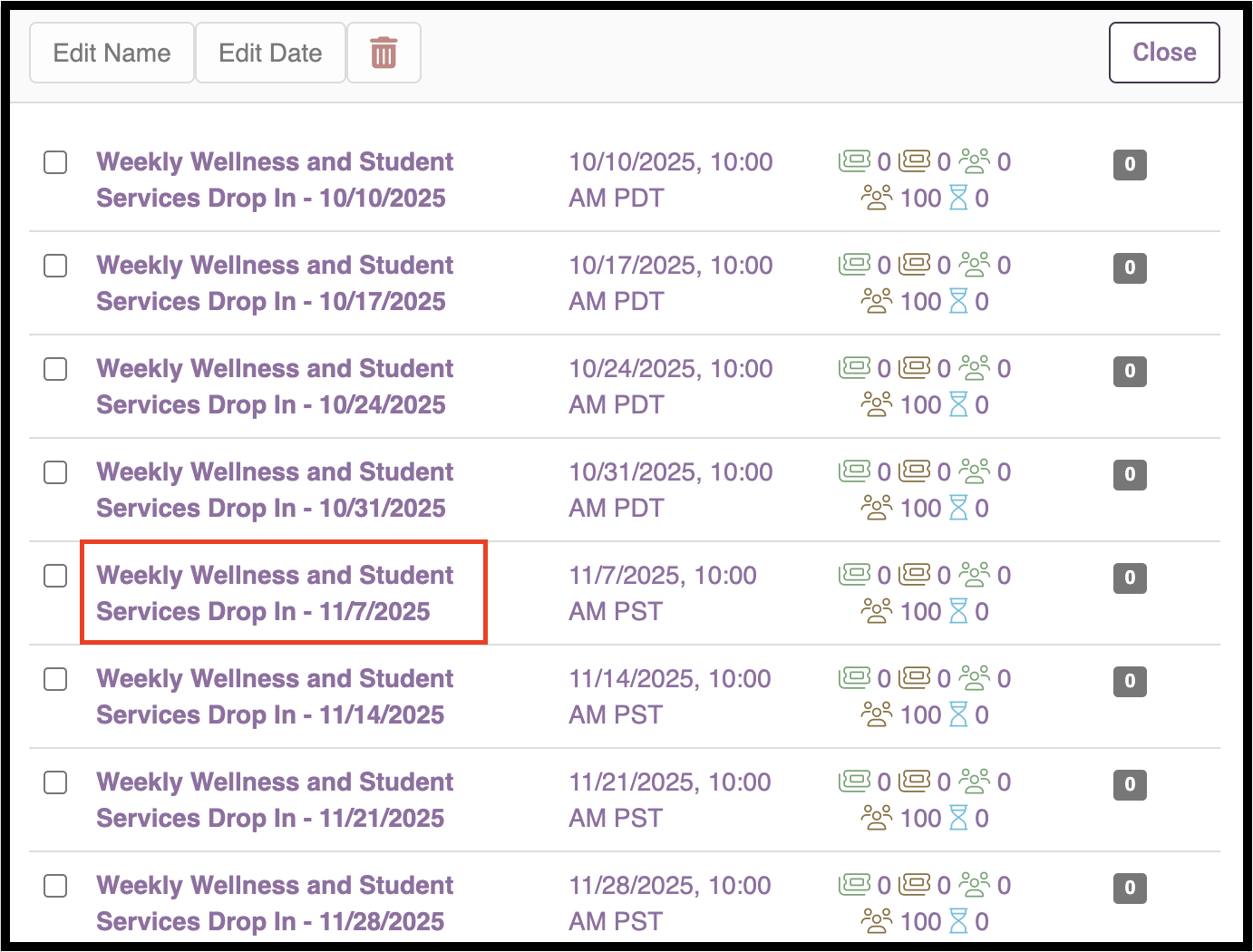Click brown people icon beside 100 in 10/24/2025 row
The width and height of the screenshot is (1253, 952).
[877, 404]
